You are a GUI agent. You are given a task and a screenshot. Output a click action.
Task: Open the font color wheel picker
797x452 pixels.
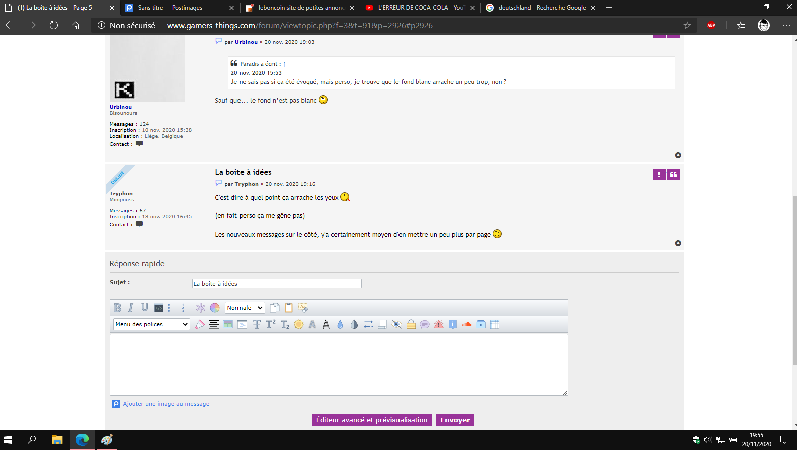(x=214, y=308)
